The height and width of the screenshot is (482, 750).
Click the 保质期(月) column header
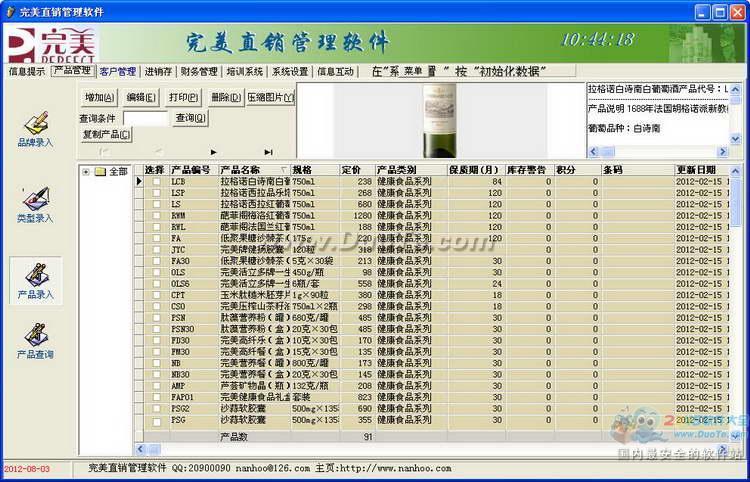[x=476, y=170]
